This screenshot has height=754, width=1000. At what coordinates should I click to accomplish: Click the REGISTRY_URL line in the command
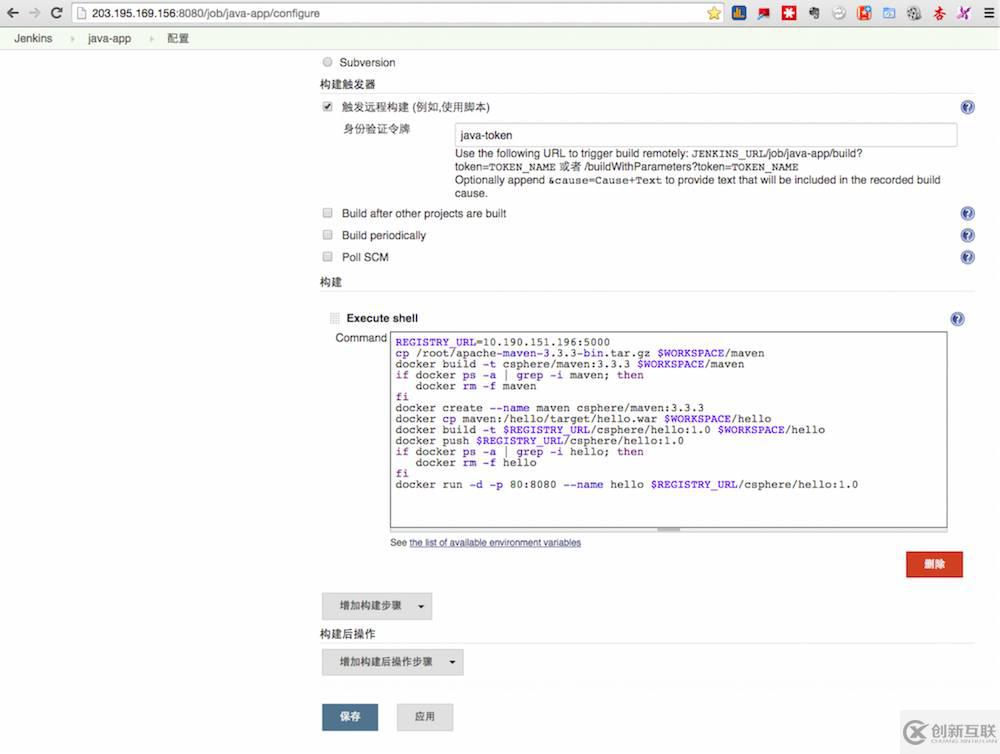coord(503,342)
